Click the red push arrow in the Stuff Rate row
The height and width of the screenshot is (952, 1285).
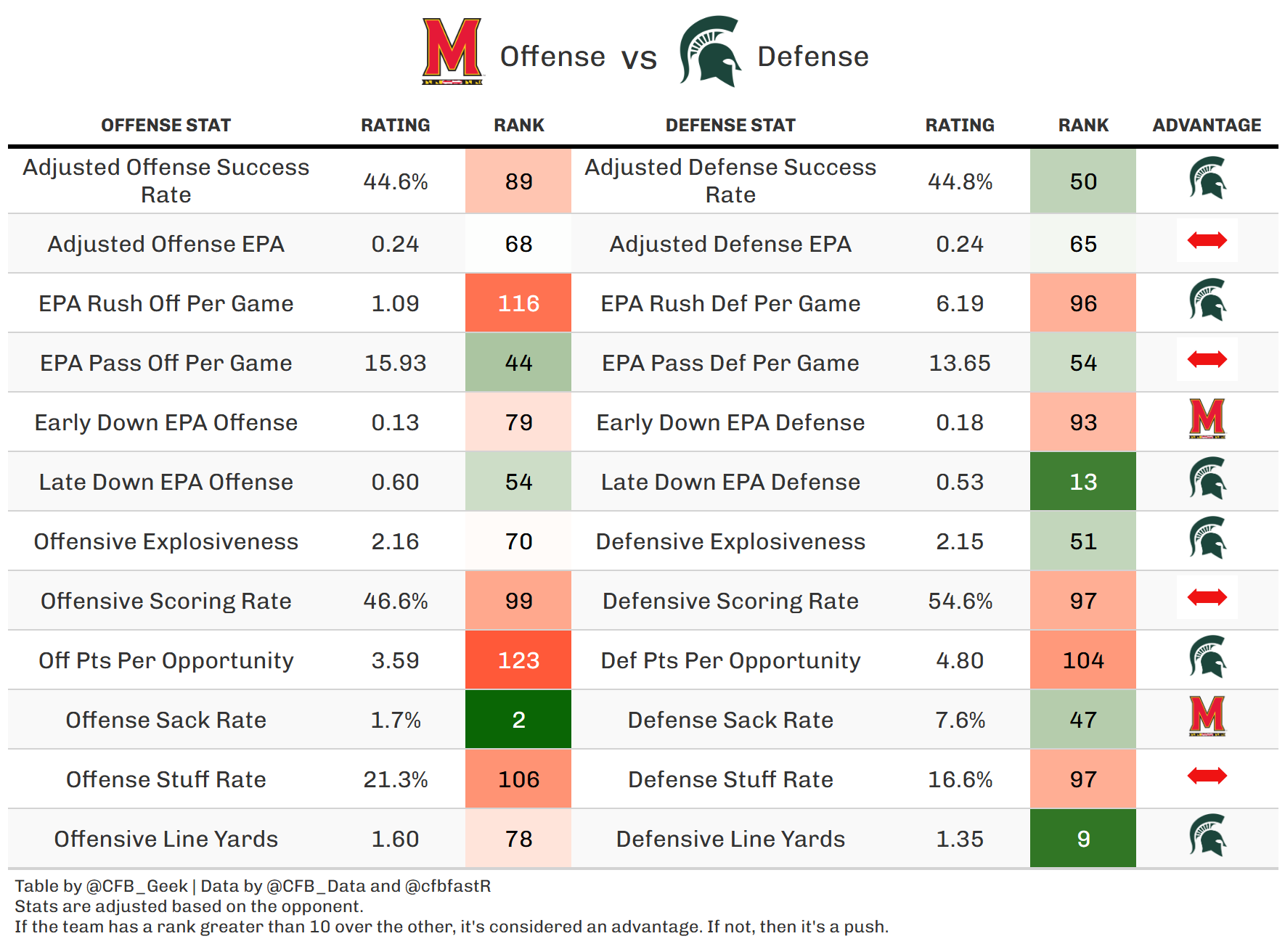pos(1207,776)
